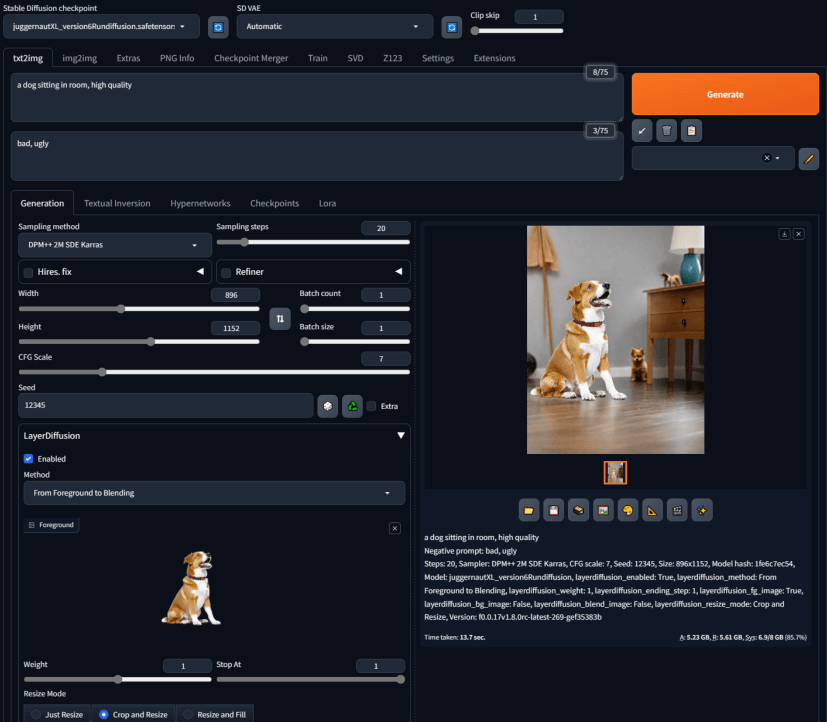Screen dimensions: 827x722
Task: Adjust the Sampling steps slider
Action: pyautogui.click(x=313, y=242)
